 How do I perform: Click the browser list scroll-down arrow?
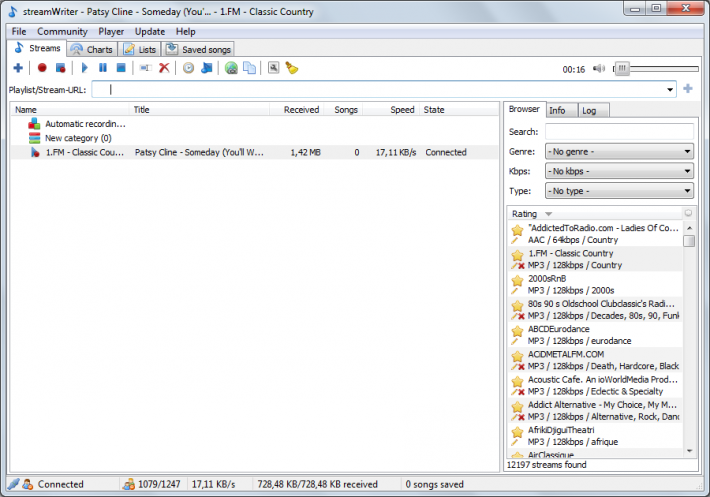coord(689,451)
